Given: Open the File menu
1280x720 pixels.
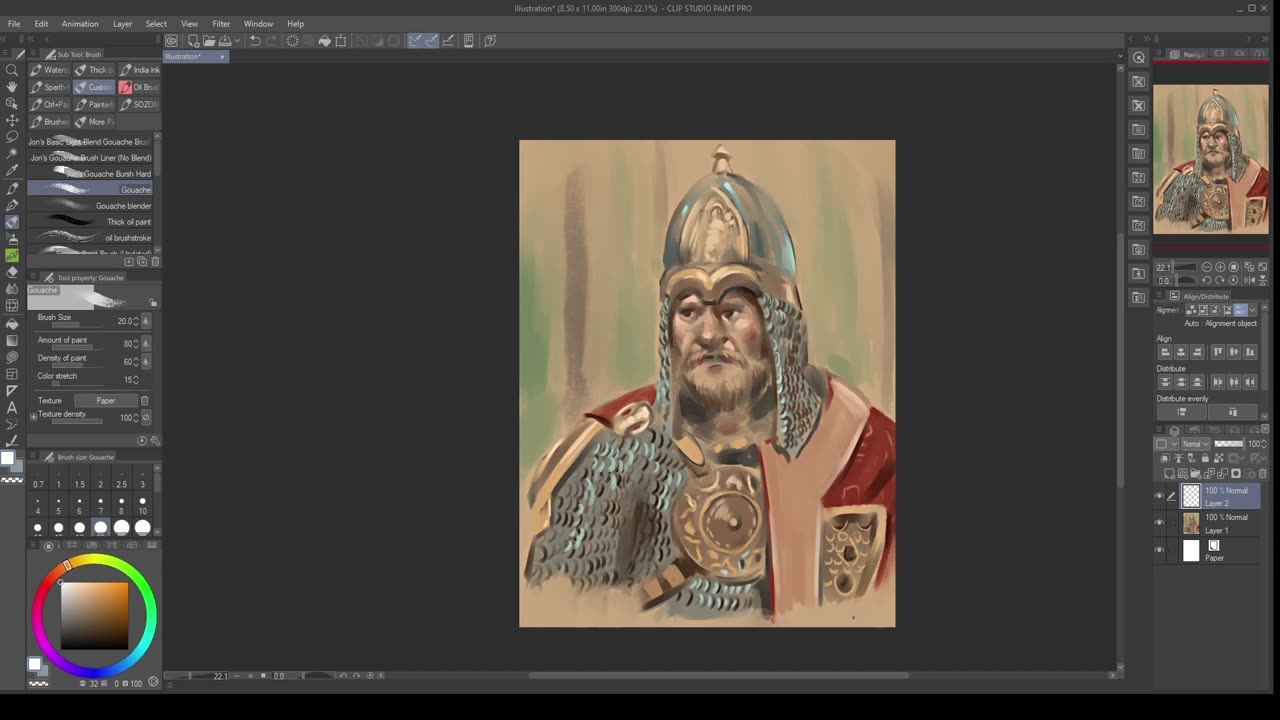Looking at the screenshot, I should pos(14,24).
